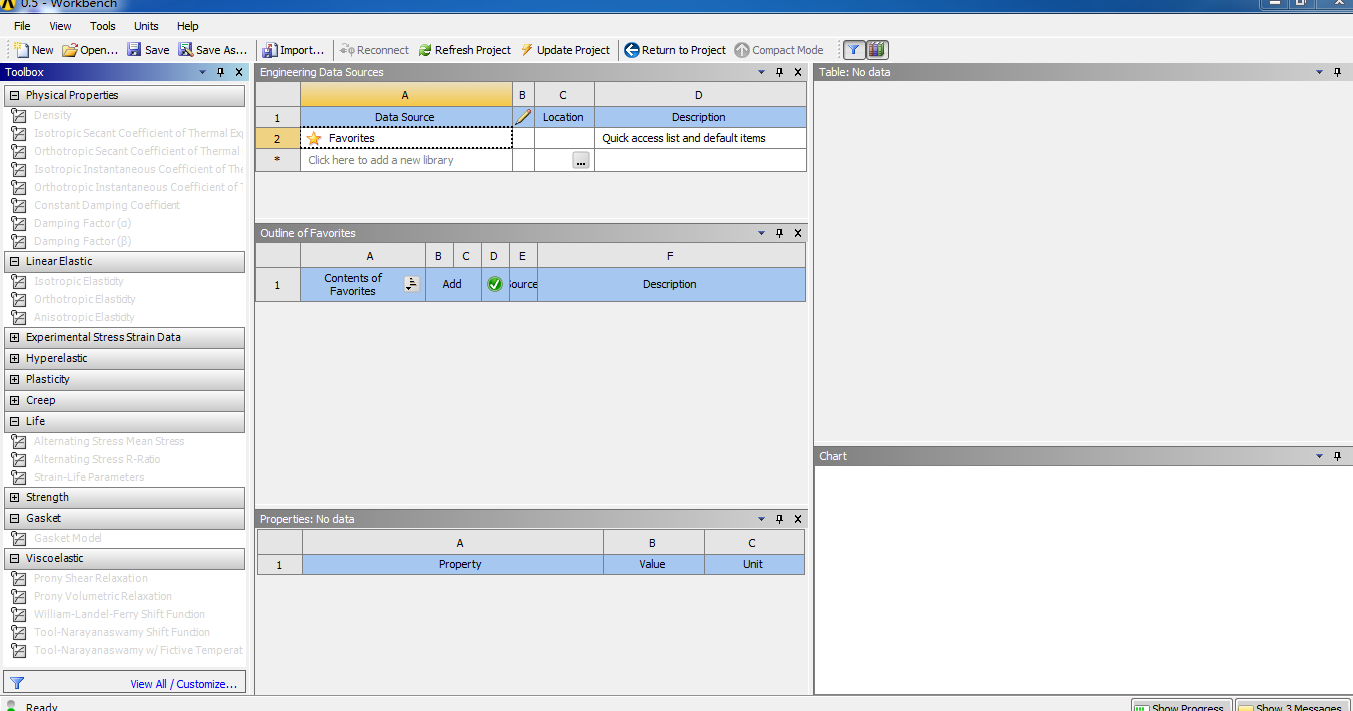
Task: Open the Tools menu
Action: pos(103,26)
